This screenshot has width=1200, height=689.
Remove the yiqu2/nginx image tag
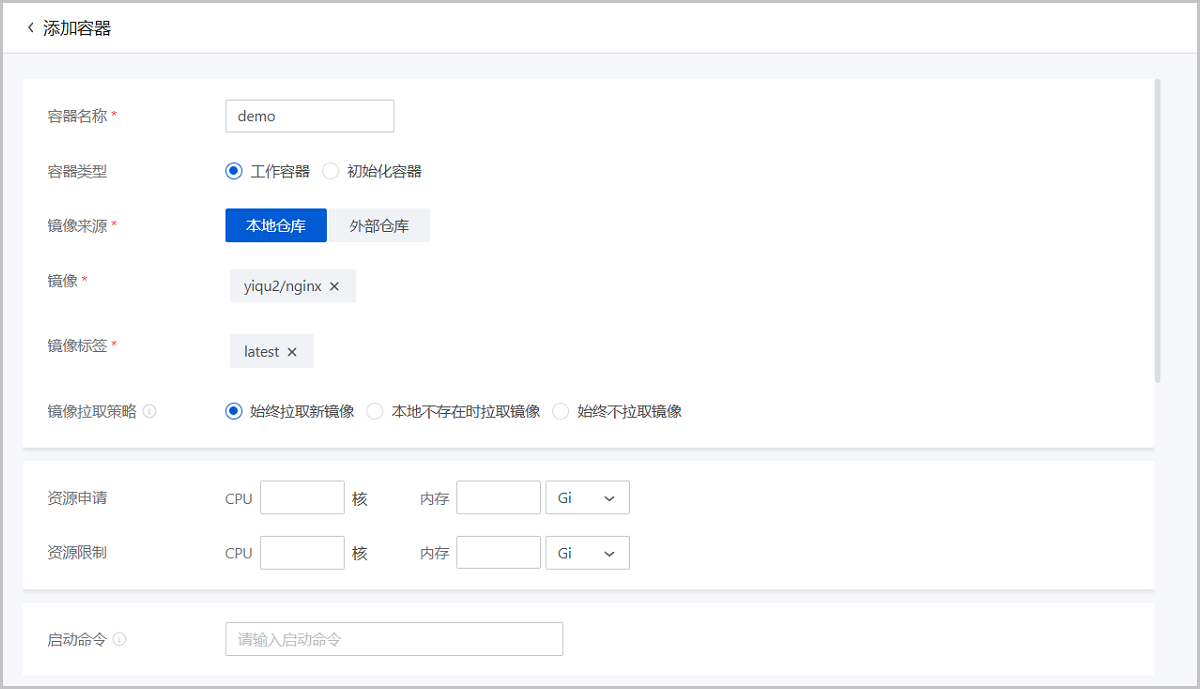(334, 286)
